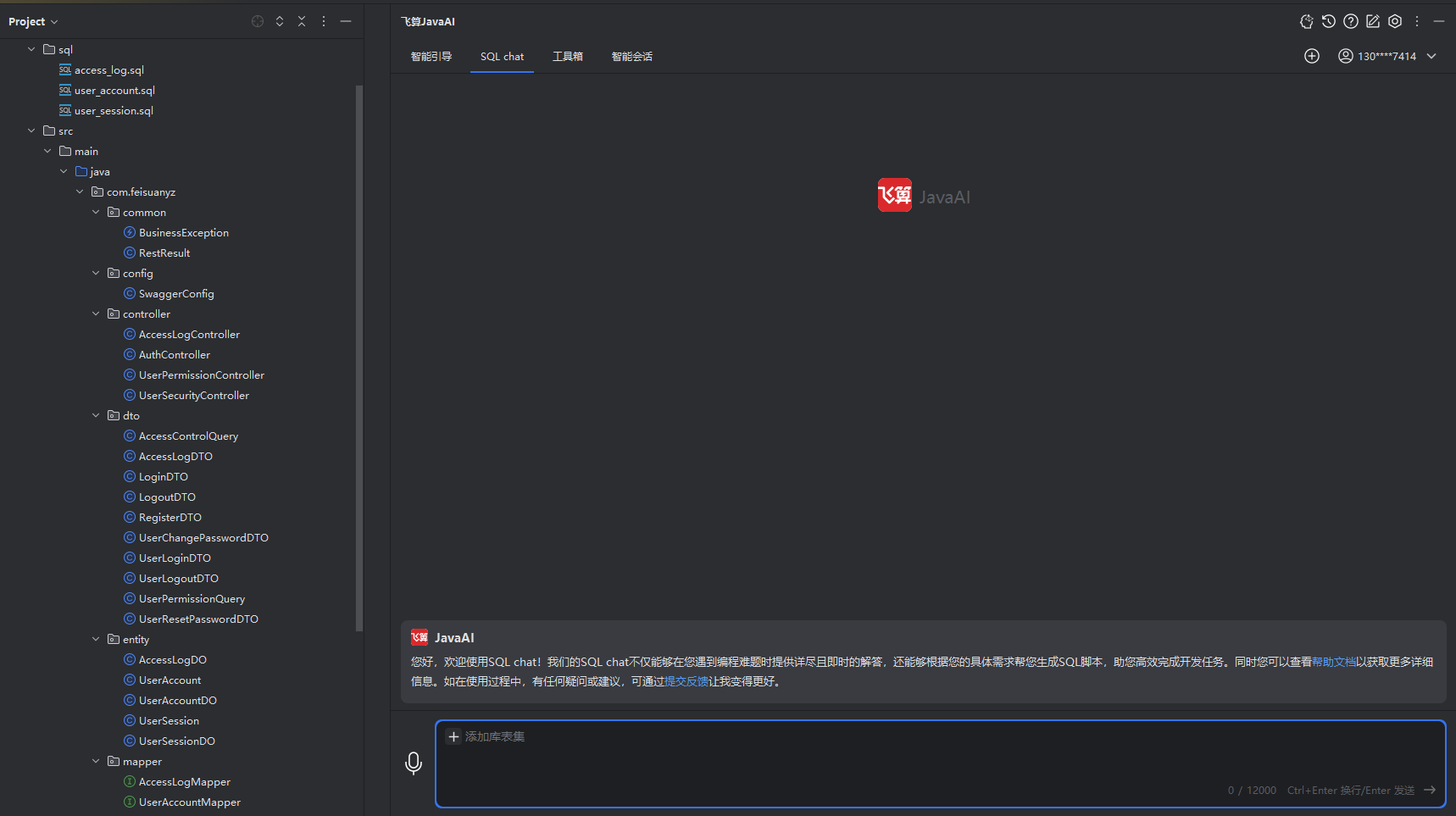Open the chat history clock icon
The height and width of the screenshot is (816, 1456).
(1328, 21)
